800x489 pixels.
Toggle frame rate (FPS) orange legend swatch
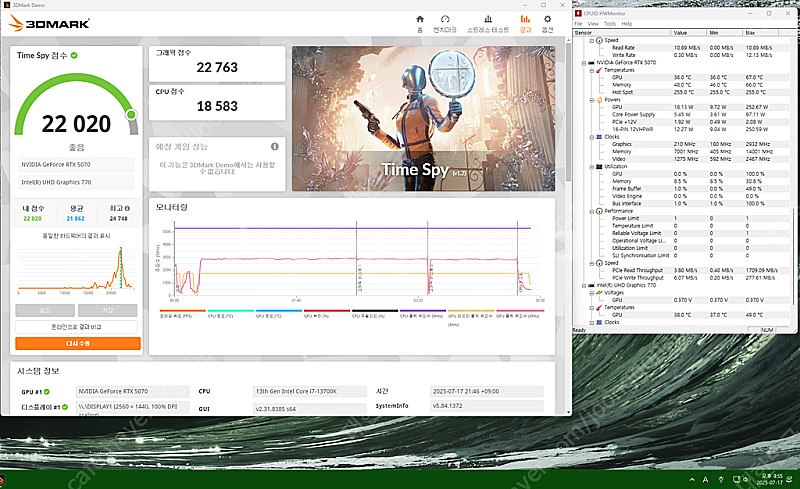[183, 310]
